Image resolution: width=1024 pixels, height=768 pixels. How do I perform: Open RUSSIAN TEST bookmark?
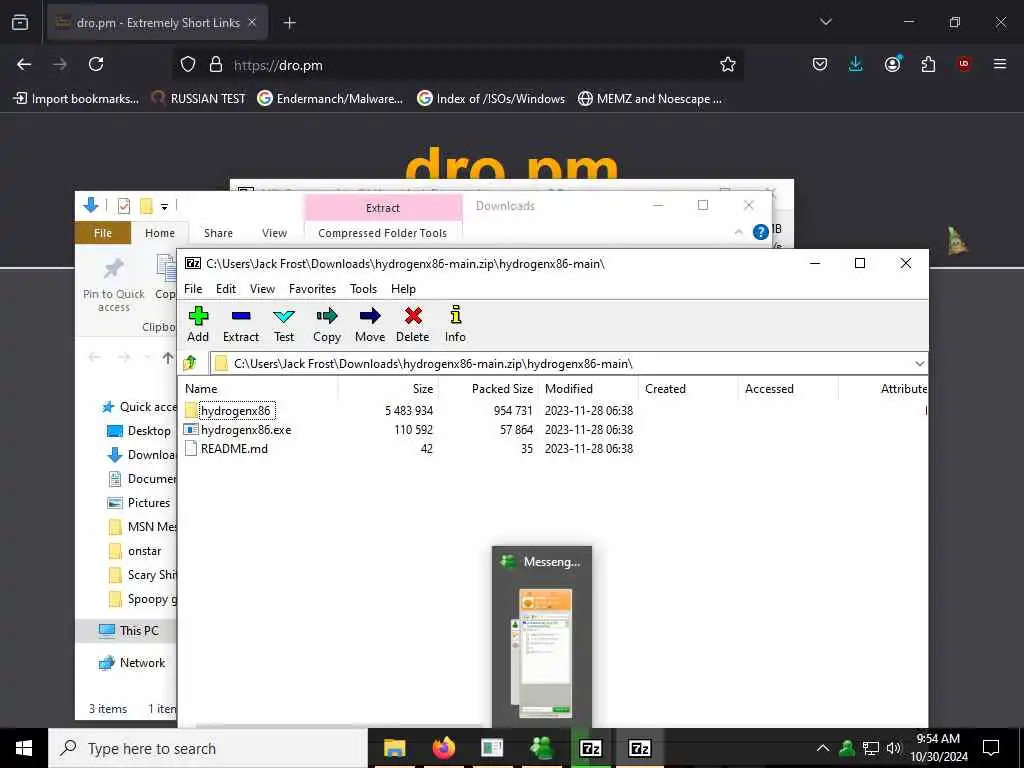tap(198, 99)
